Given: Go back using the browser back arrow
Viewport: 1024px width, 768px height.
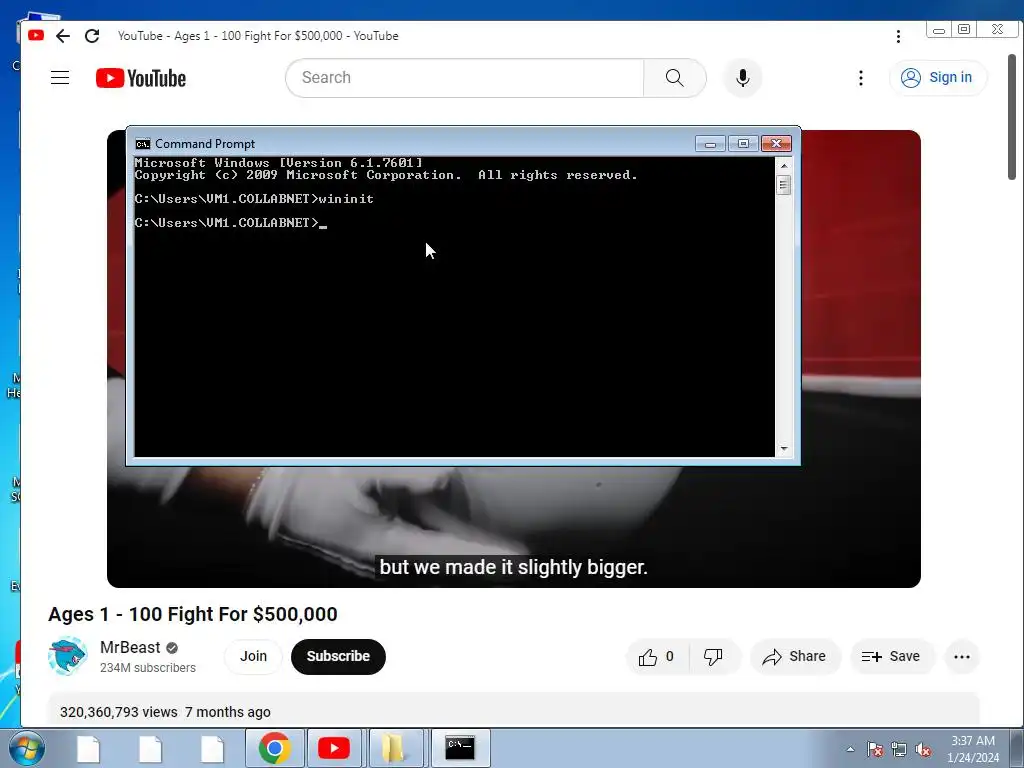Looking at the screenshot, I should (x=63, y=36).
